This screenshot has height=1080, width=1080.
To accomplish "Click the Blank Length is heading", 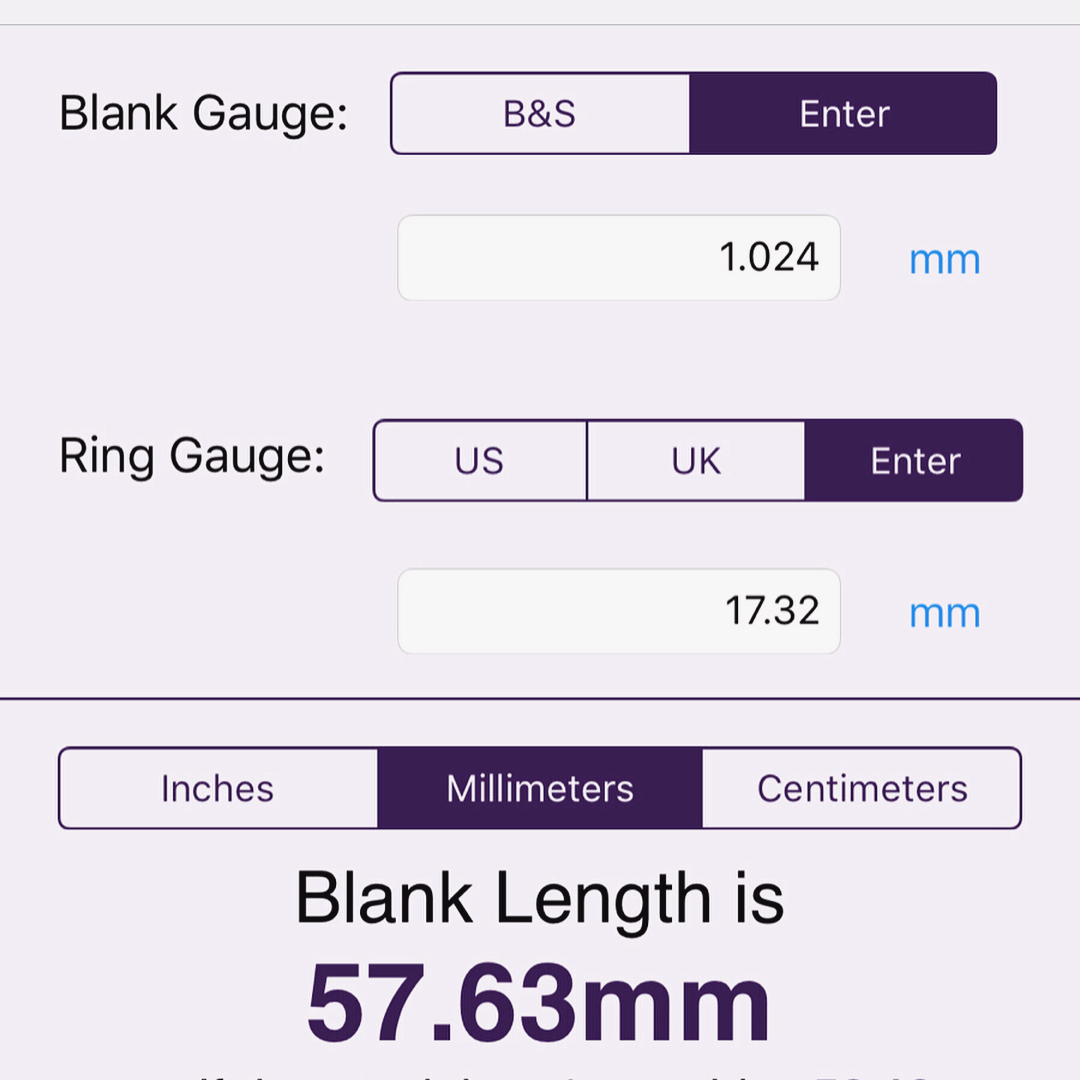I will coord(540,899).
